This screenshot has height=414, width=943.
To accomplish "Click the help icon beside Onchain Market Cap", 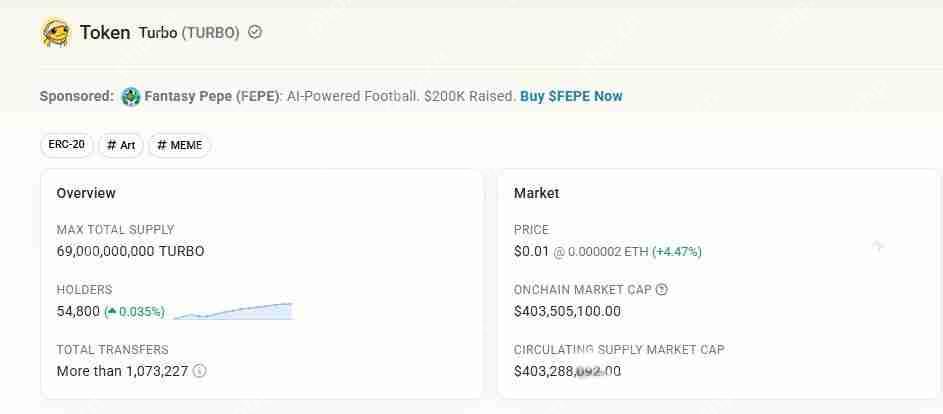I will point(662,290).
